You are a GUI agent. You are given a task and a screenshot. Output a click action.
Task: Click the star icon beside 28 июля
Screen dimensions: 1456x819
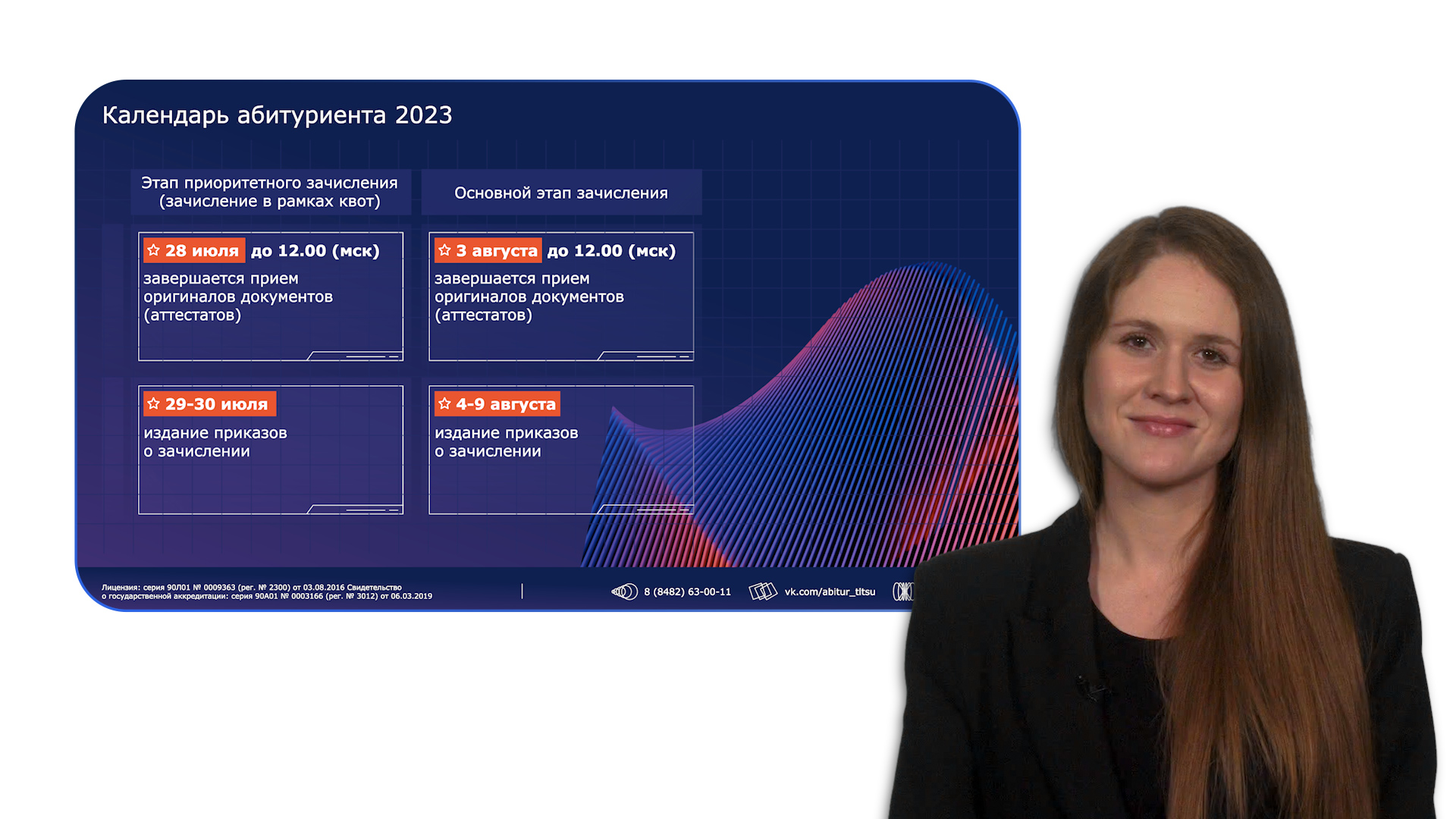tap(154, 250)
